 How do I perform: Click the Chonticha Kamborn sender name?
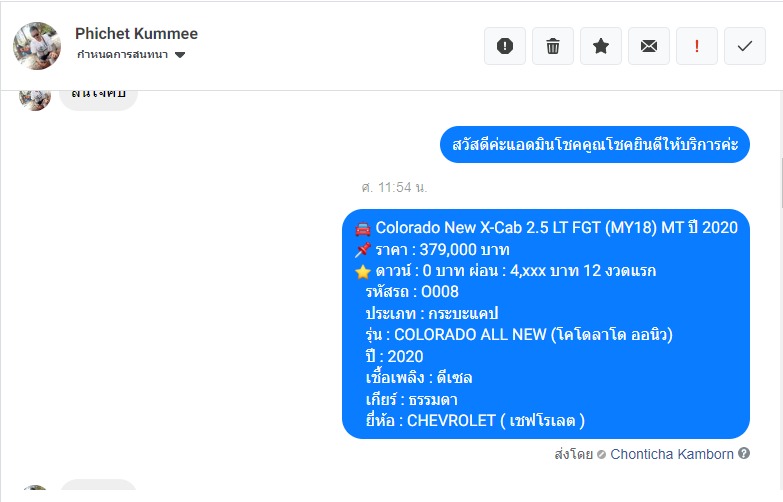pyautogui.click(x=672, y=454)
